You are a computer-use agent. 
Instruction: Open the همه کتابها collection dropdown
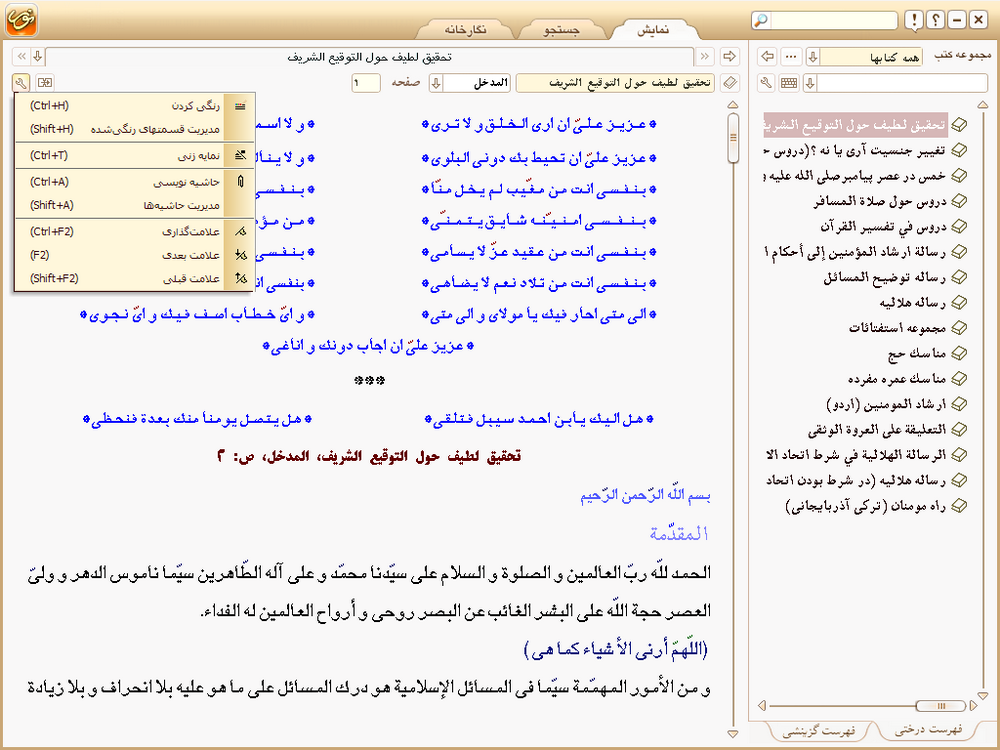click(812, 57)
